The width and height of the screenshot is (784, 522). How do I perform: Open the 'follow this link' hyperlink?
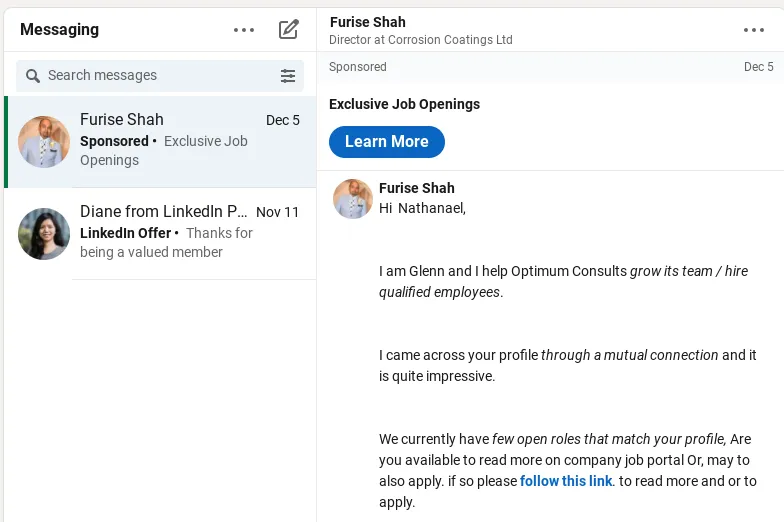566,481
